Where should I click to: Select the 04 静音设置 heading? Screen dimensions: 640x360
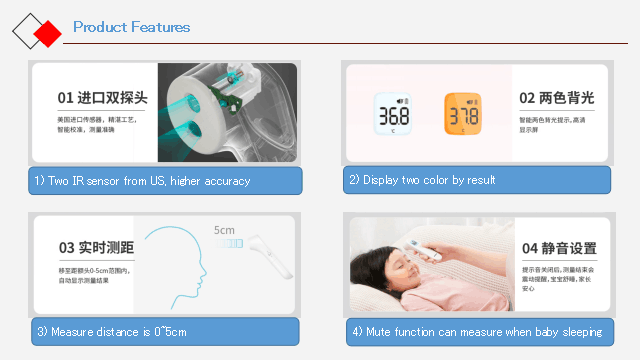pyautogui.click(x=560, y=248)
